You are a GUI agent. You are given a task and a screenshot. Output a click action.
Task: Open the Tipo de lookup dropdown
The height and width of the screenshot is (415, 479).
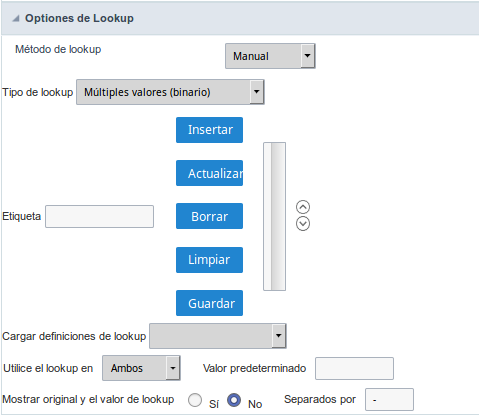pos(170,92)
